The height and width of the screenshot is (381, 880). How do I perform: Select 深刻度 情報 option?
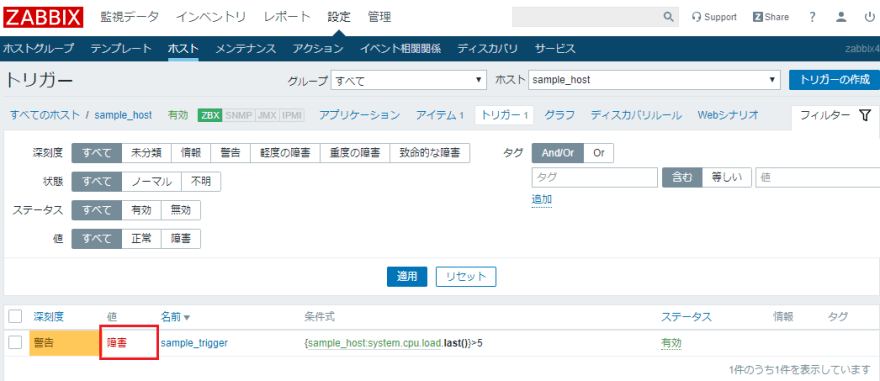point(191,153)
